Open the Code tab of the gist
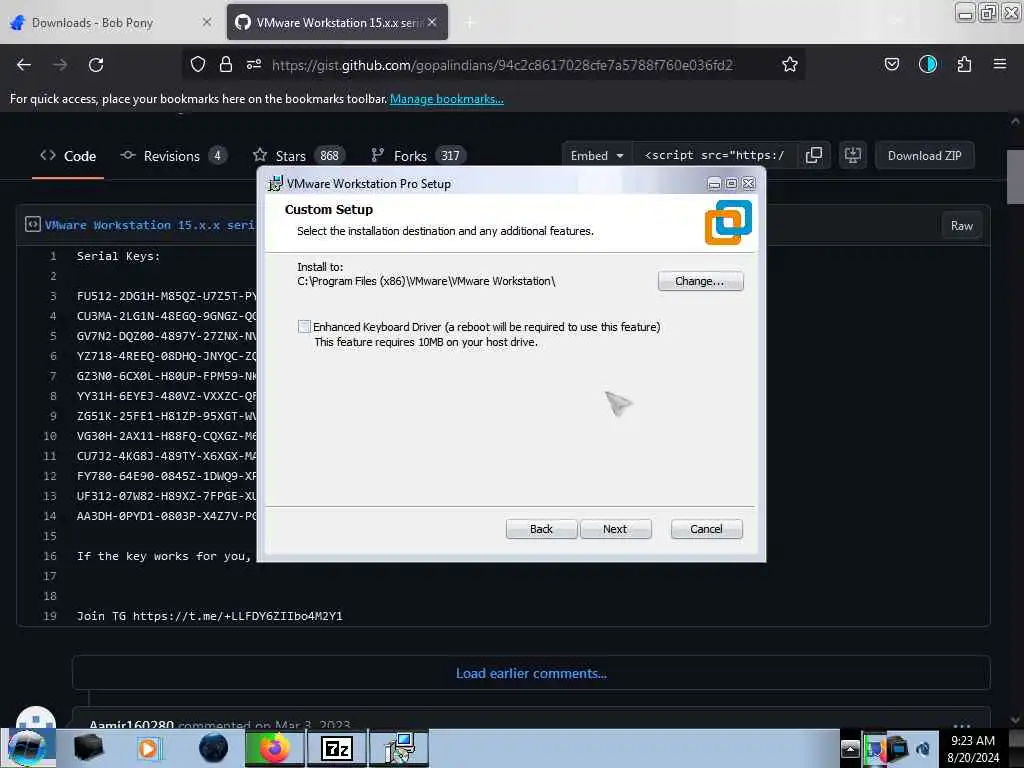Viewport: 1024px width, 768px height. click(68, 156)
